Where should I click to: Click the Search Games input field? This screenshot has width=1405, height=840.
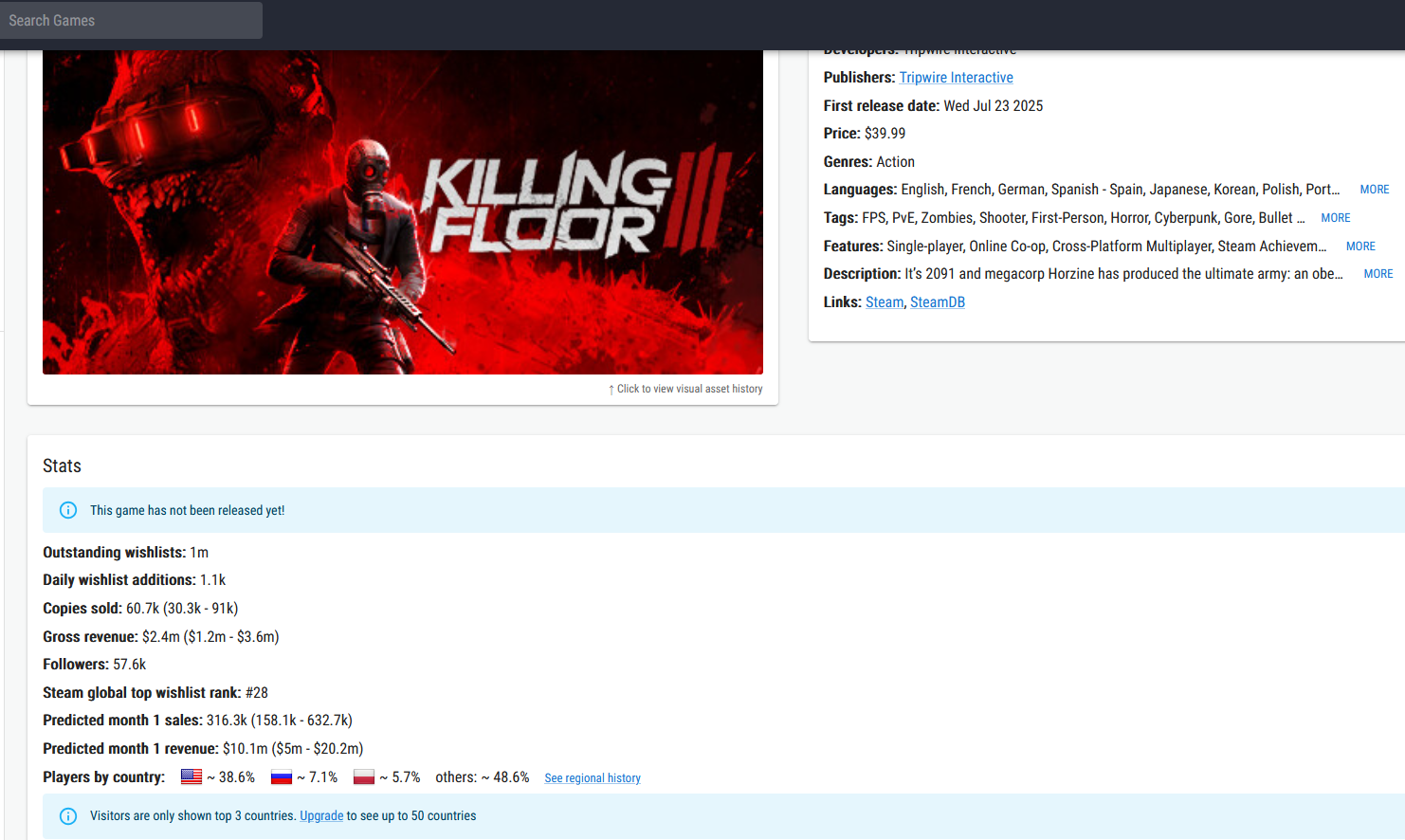click(131, 20)
